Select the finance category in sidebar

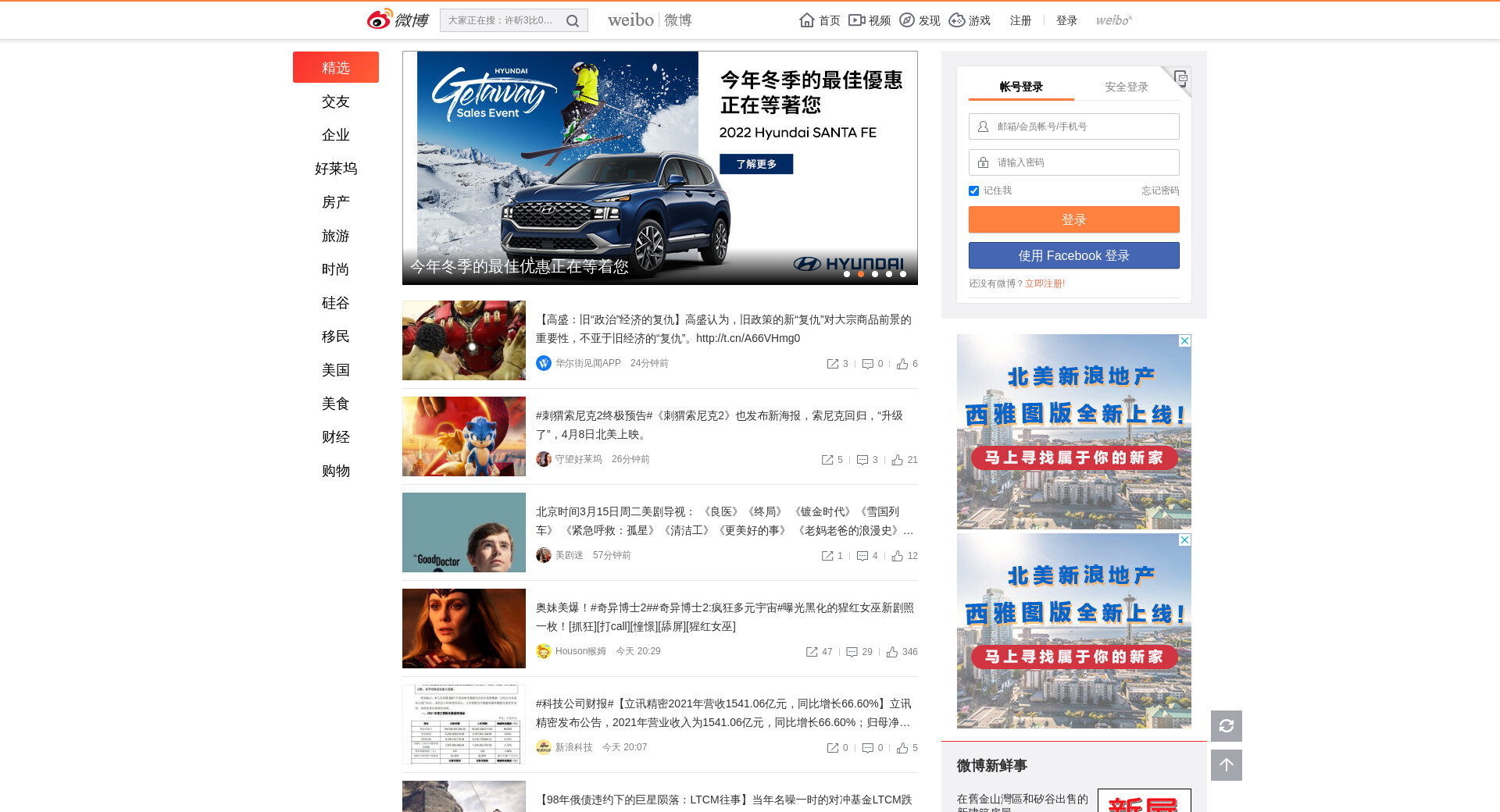pos(336,437)
